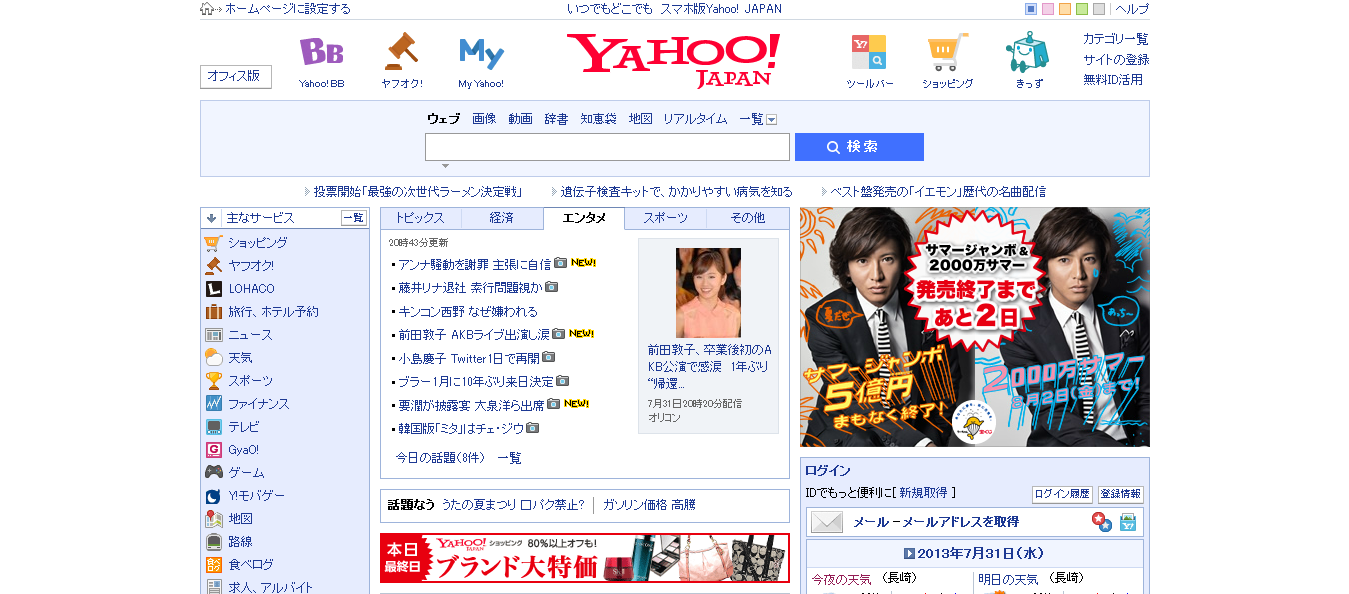Open the 前田敦子 news photo thumbnail
The height and width of the screenshot is (594, 1349).
(x=708, y=292)
